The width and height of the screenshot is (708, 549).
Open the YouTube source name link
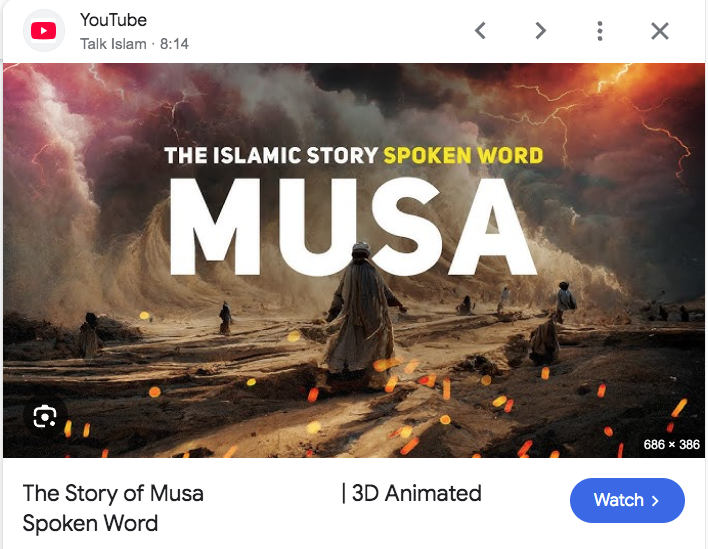(x=113, y=20)
